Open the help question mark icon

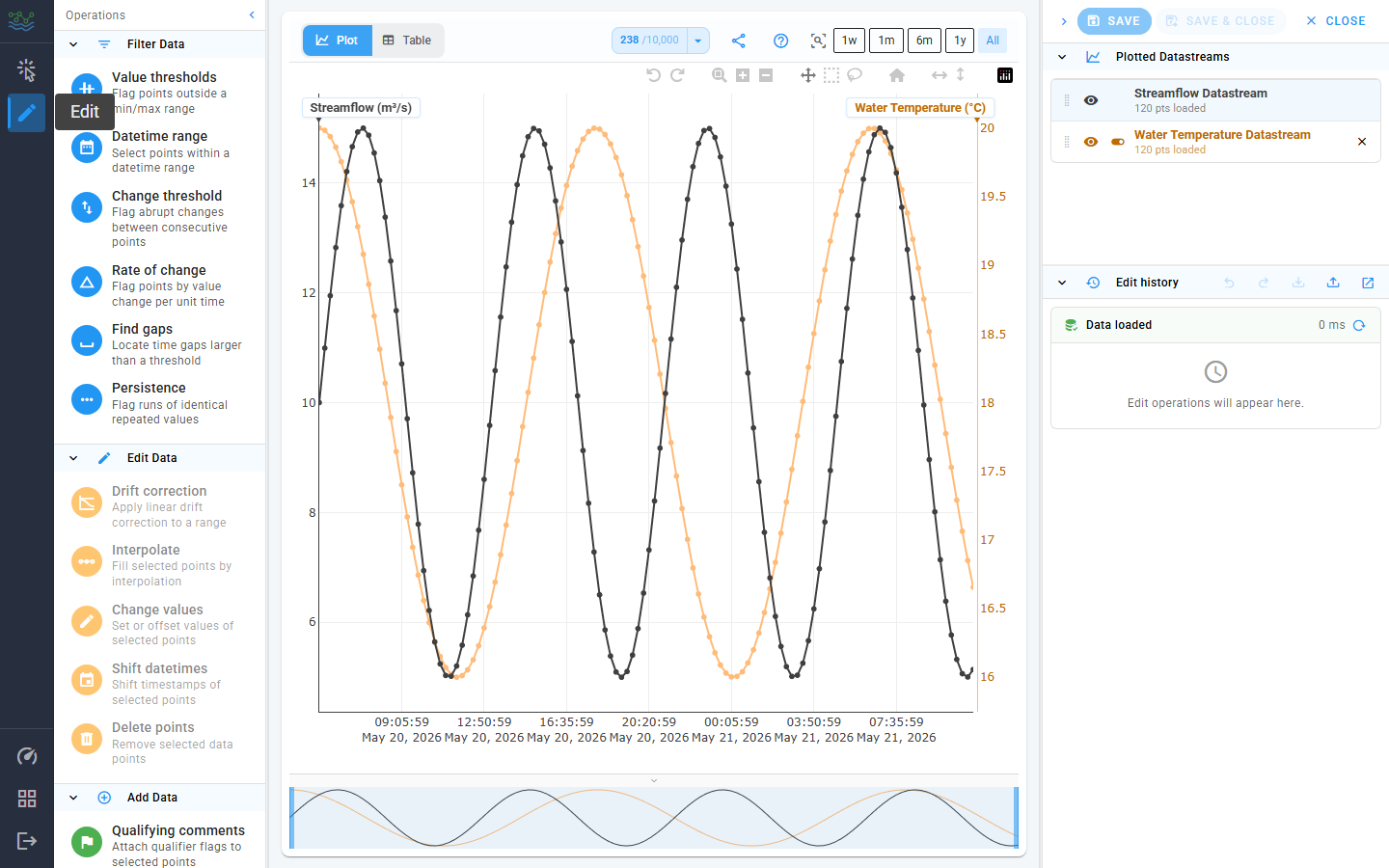pyautogui.click(x=781, y=41)
